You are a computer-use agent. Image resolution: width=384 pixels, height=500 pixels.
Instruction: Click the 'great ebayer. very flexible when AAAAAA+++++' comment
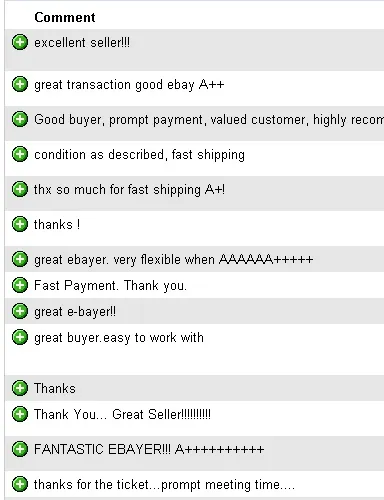[173, 259]
